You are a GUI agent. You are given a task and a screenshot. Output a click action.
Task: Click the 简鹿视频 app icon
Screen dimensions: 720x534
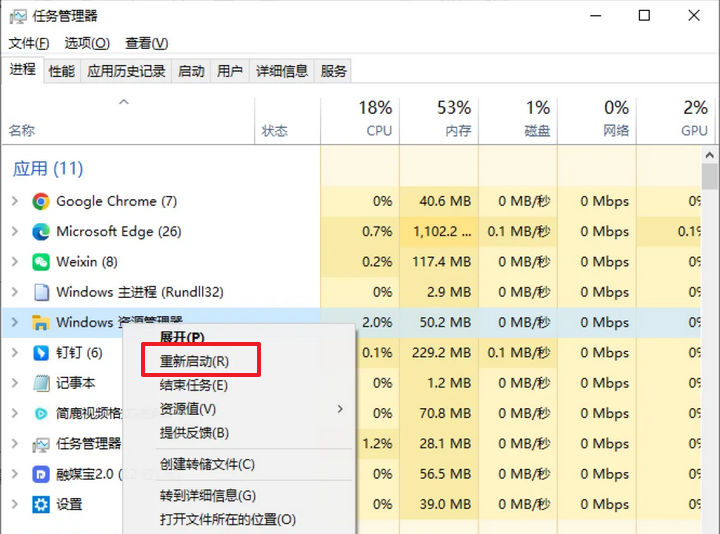pyautogui.click(x=41, y=414)
